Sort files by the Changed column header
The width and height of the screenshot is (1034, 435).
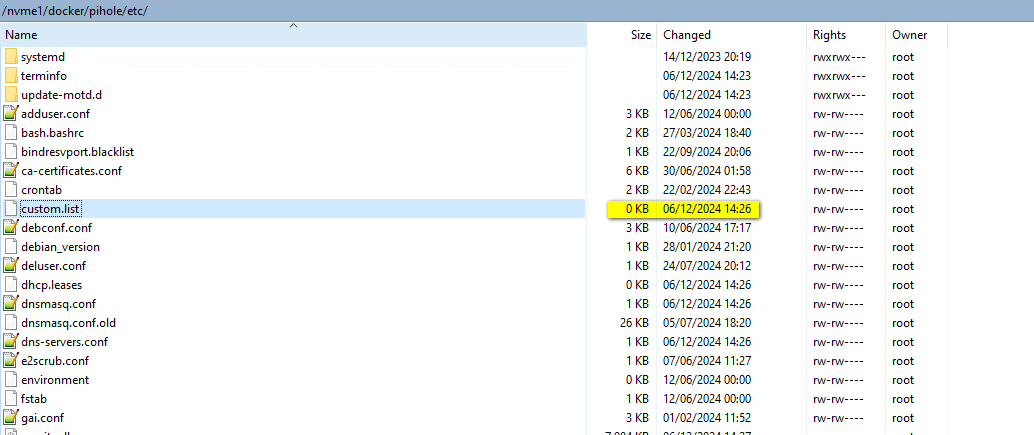click(x=731, y=35)
